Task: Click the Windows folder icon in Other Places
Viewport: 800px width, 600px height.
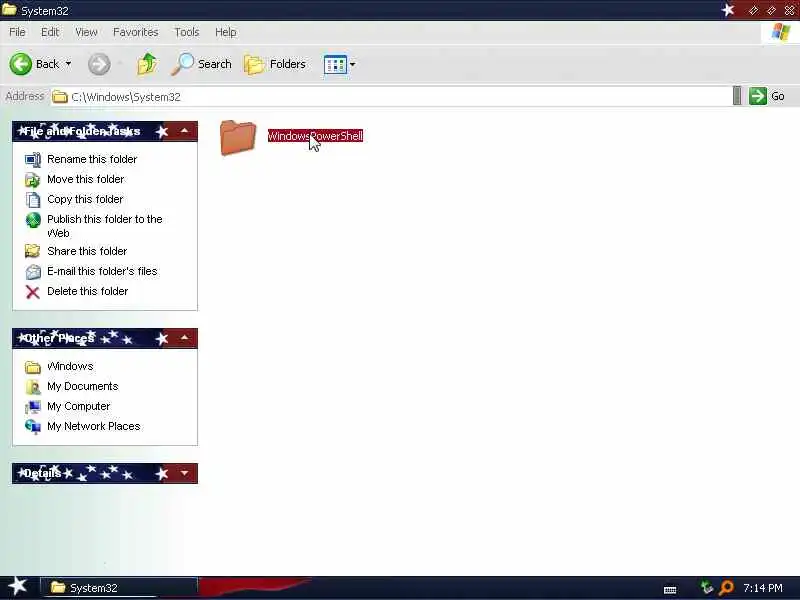Action: point(33,367)
